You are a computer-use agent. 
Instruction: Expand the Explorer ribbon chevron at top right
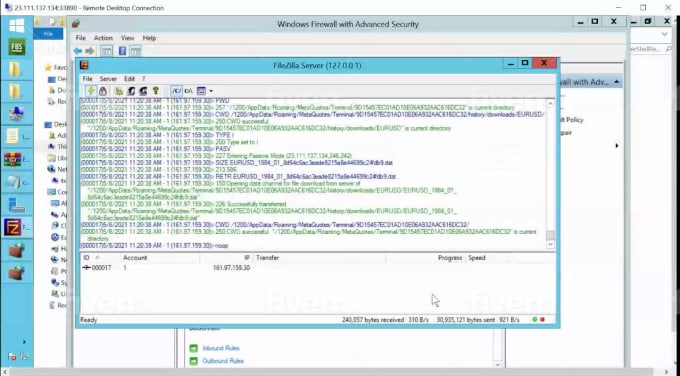[x=664, y=34]
